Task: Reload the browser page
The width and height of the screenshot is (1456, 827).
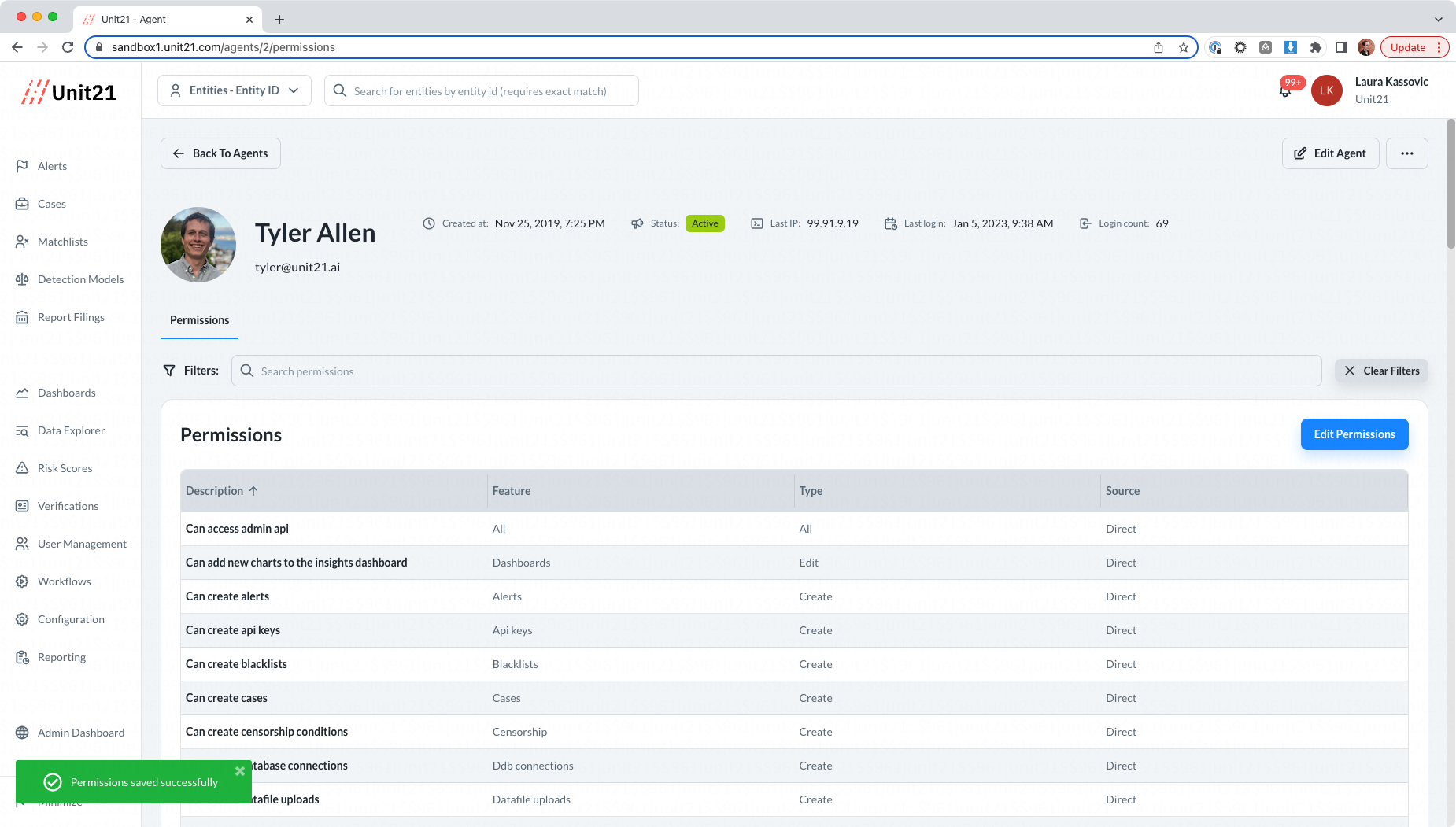Action: pyautogui.click(x=68, y=47)
